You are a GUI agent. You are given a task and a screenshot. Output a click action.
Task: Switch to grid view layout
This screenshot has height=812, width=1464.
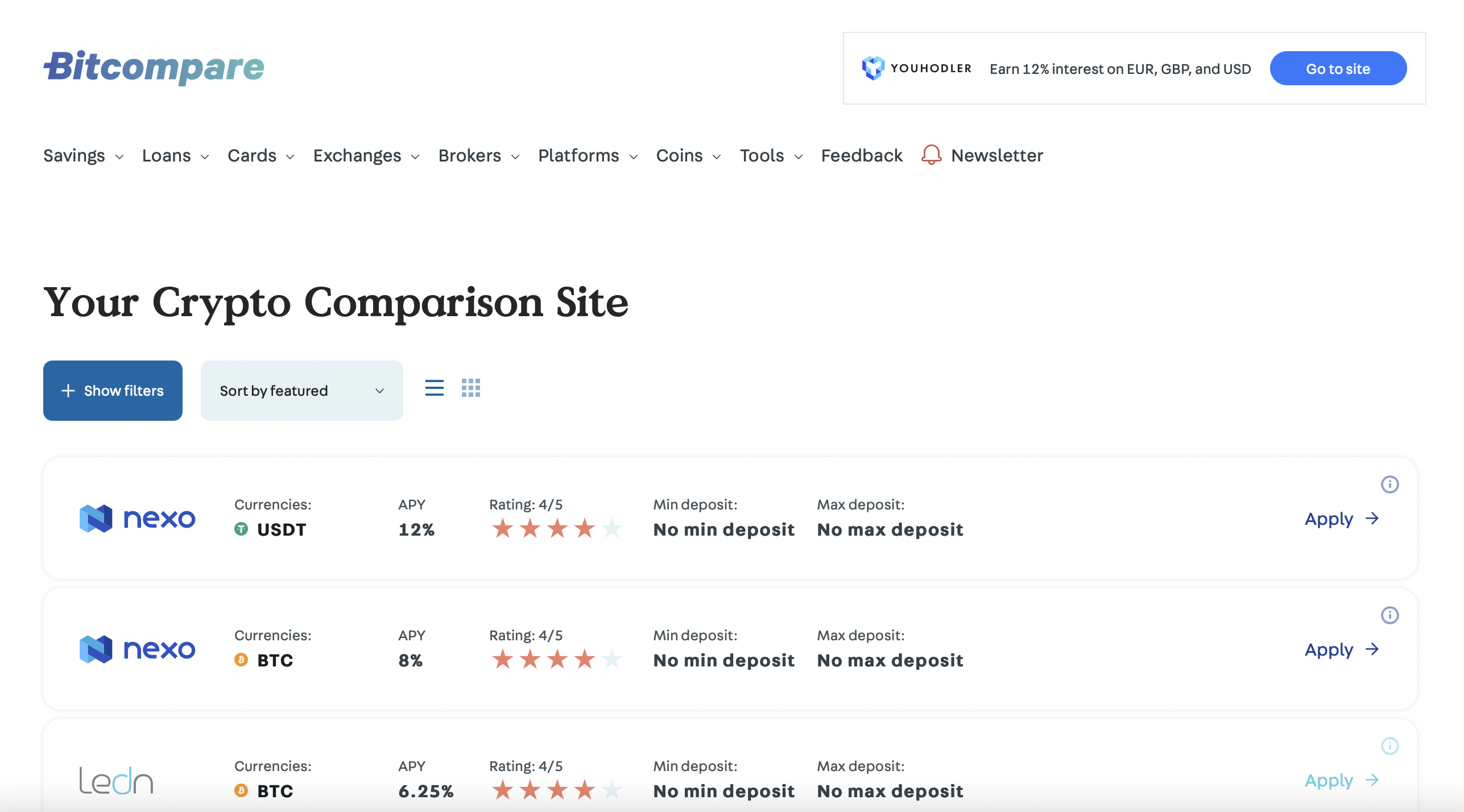[x=471, y=388]
